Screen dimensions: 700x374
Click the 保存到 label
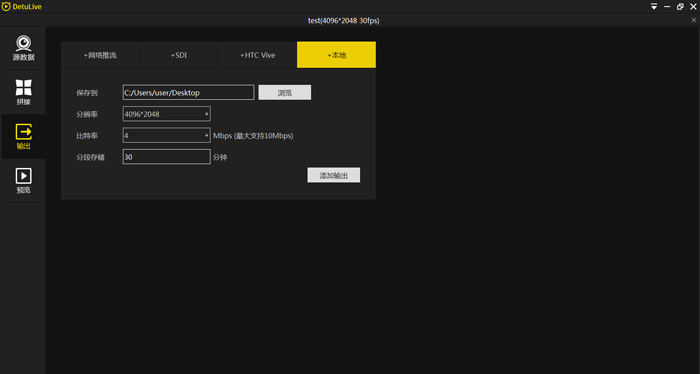pos(87,93)
